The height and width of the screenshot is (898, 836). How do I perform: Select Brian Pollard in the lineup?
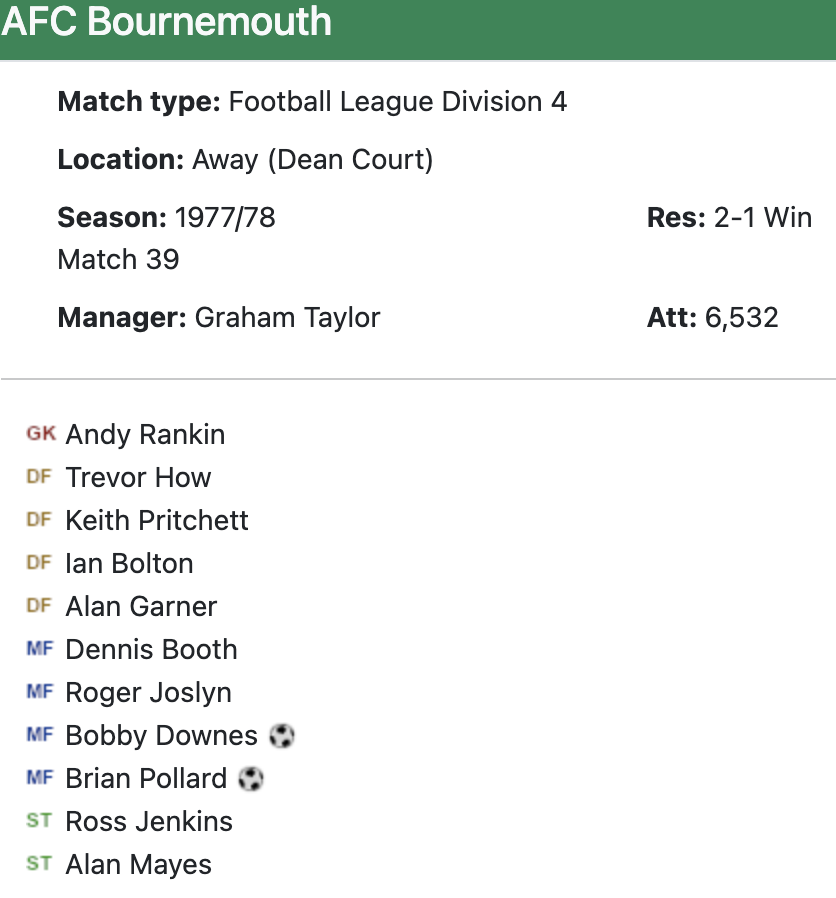[x=146, y=779]
